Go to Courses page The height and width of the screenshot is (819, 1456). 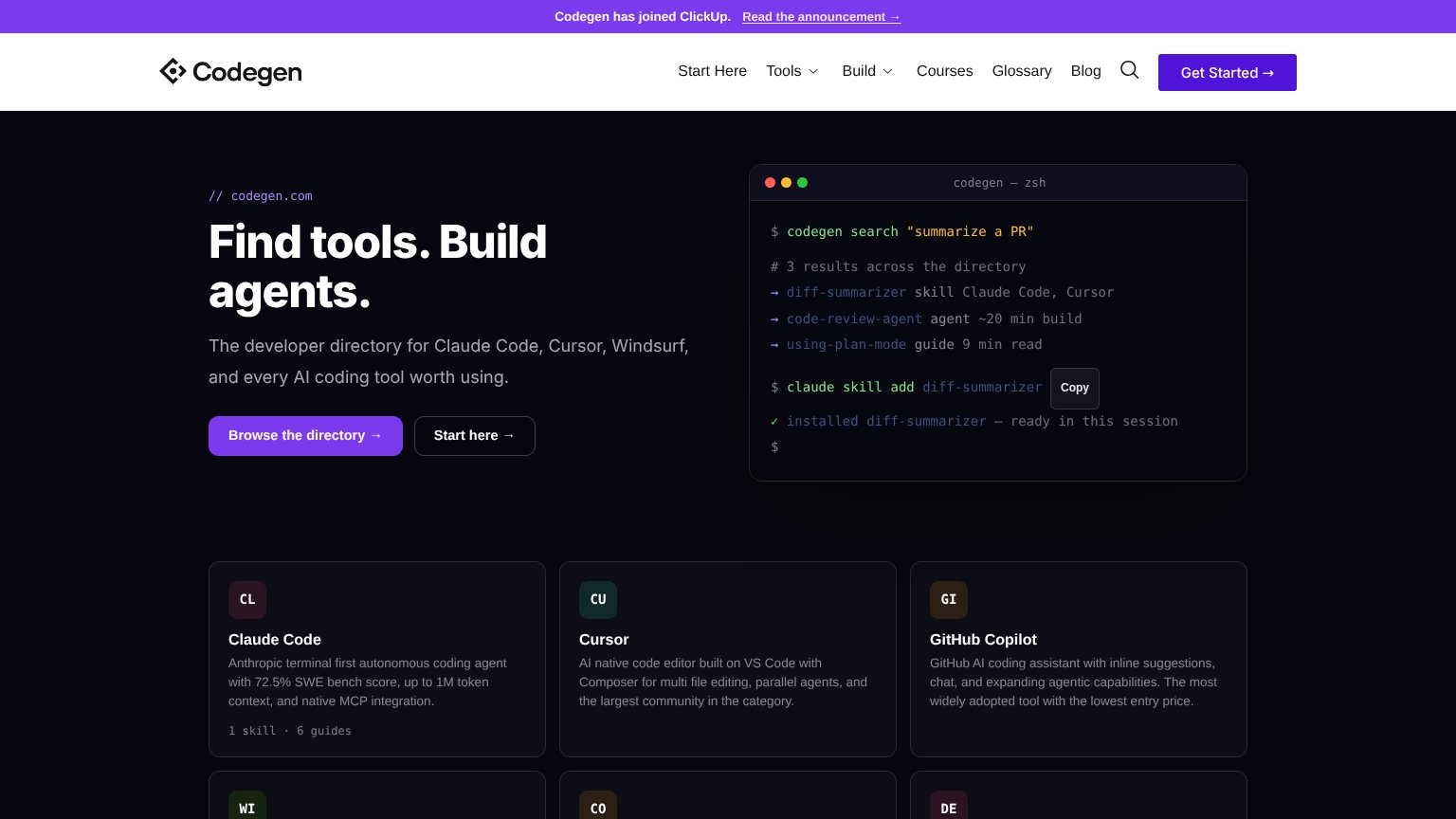point(944,71)
